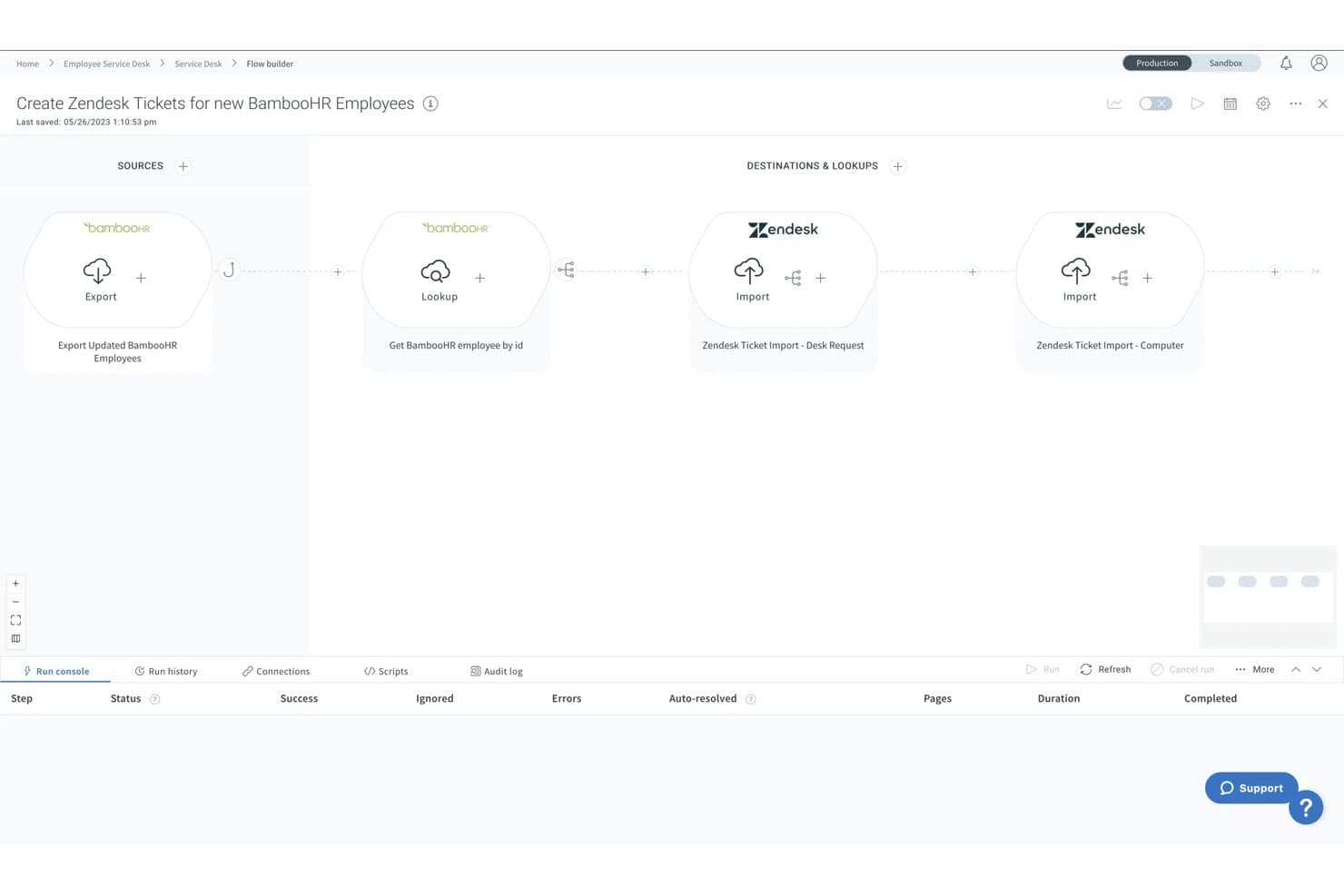Open the More menu in run console
The width and height of the screenshot is (1344, 896).
tap(1255, 669)
